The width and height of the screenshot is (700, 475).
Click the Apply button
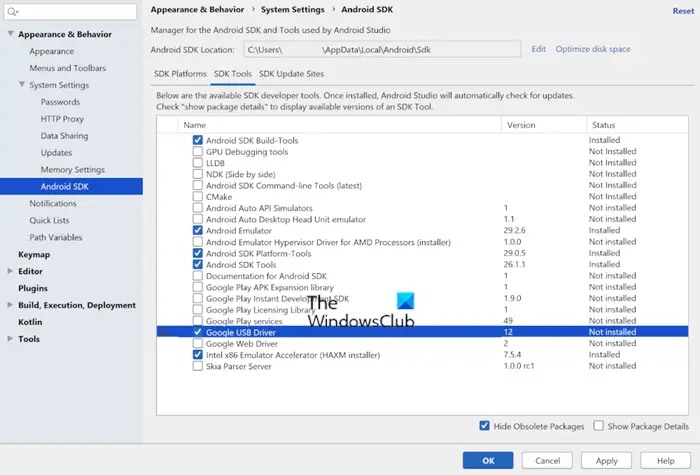[x=606, y=460]
